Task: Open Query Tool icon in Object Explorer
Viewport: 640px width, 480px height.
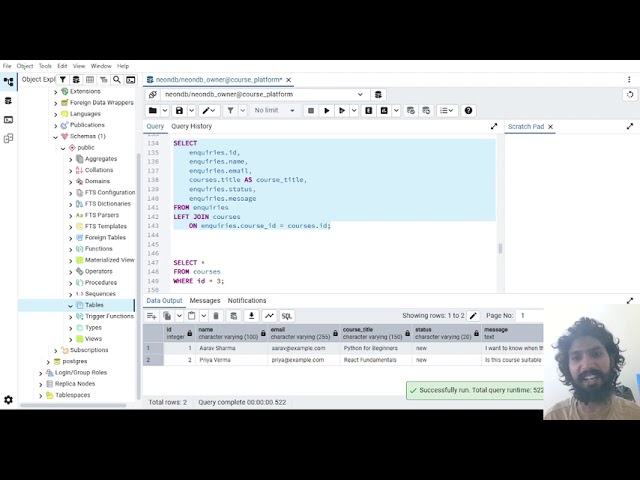Action: pyautogui.click(x=76, y=80)
